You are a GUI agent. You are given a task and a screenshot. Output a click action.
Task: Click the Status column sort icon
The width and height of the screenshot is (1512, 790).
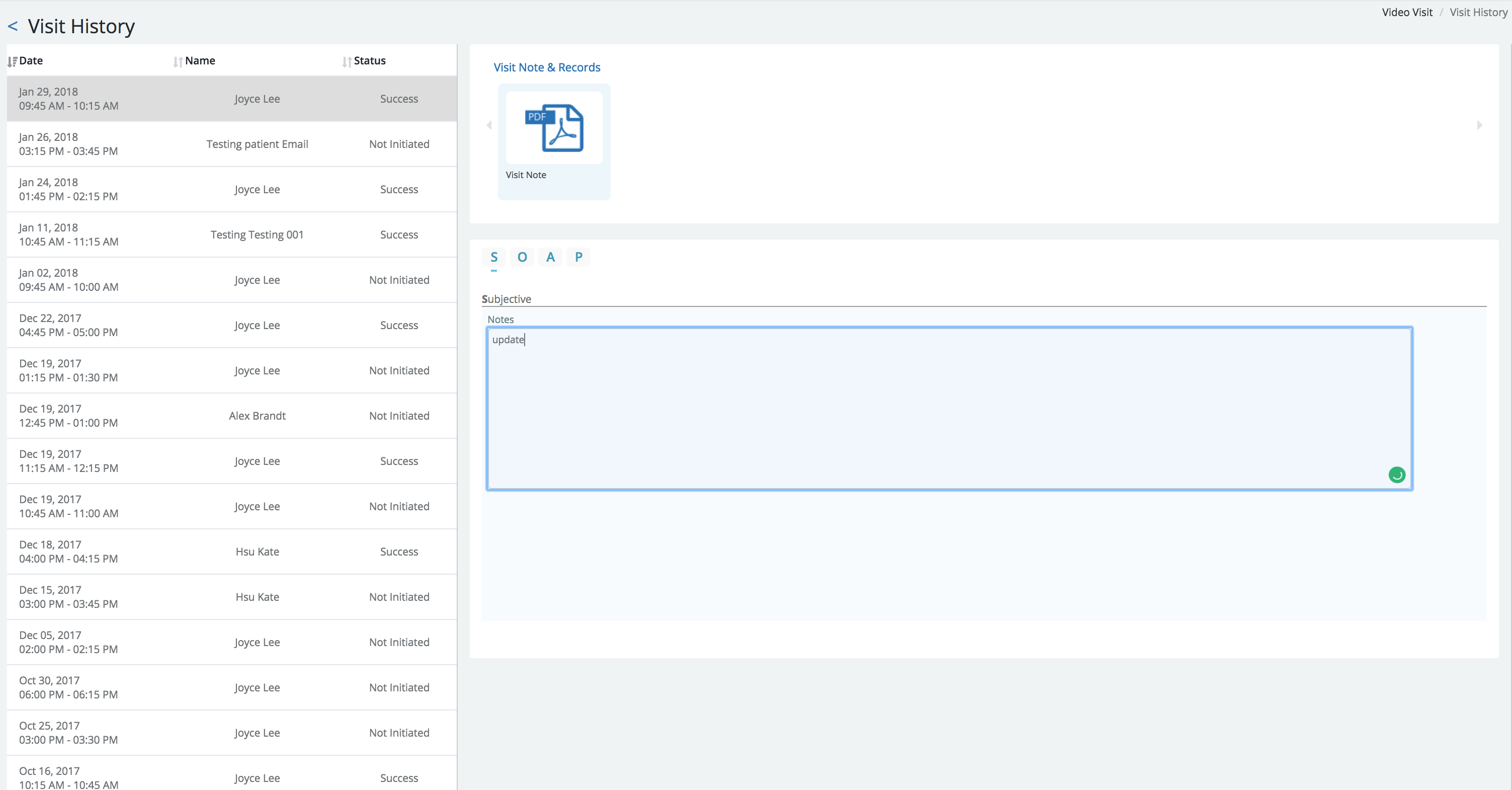pyautogui.click(x=346, y=61)
